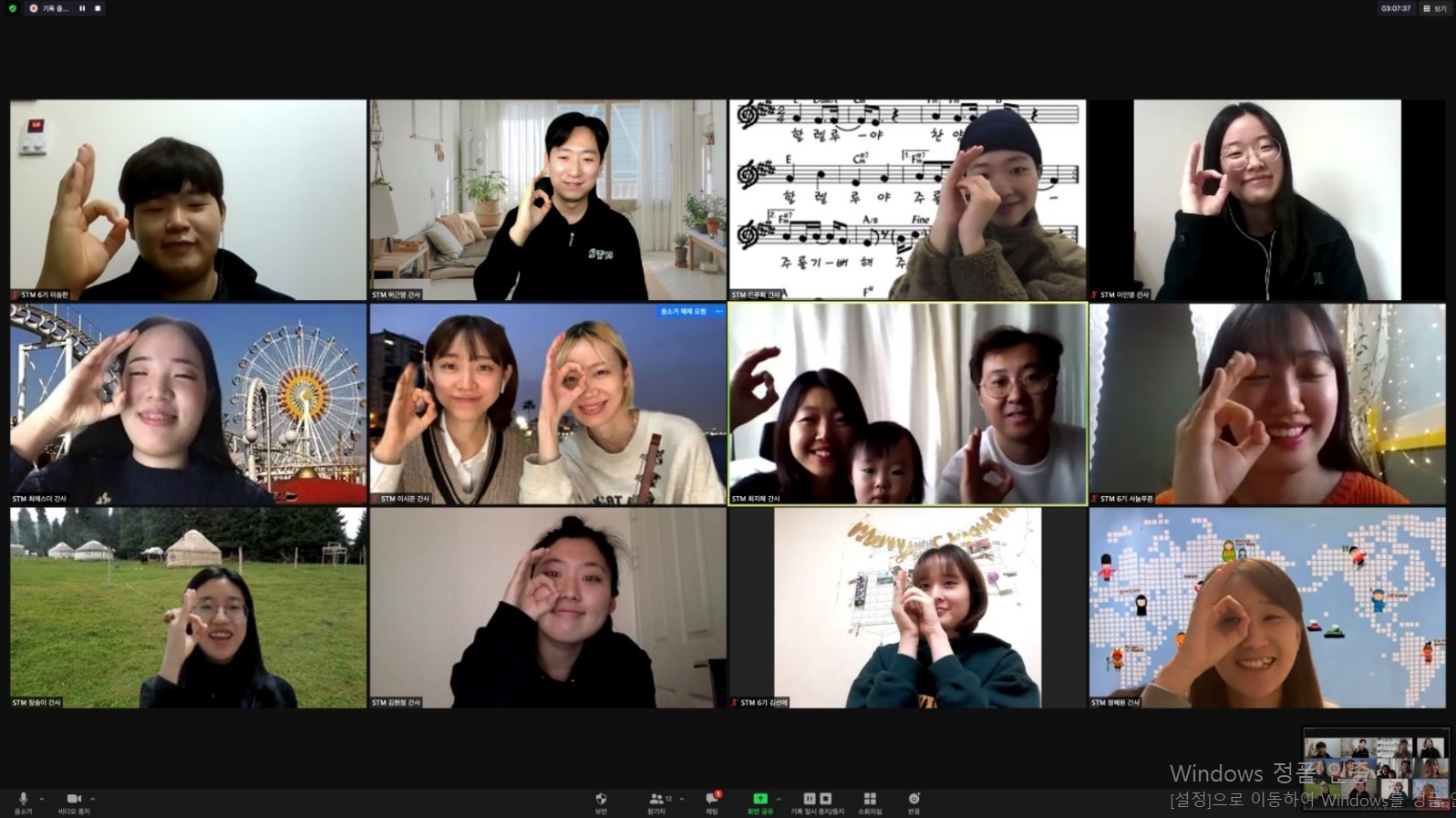The image size is (1456, 818).
Task: Stop recording using the top-left stop icon
Action: tap(98, 8)
